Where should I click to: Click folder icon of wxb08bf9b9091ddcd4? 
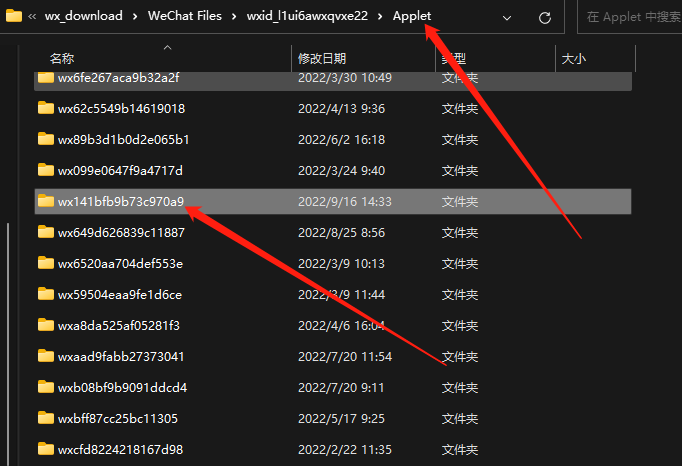tap(46, 387)
